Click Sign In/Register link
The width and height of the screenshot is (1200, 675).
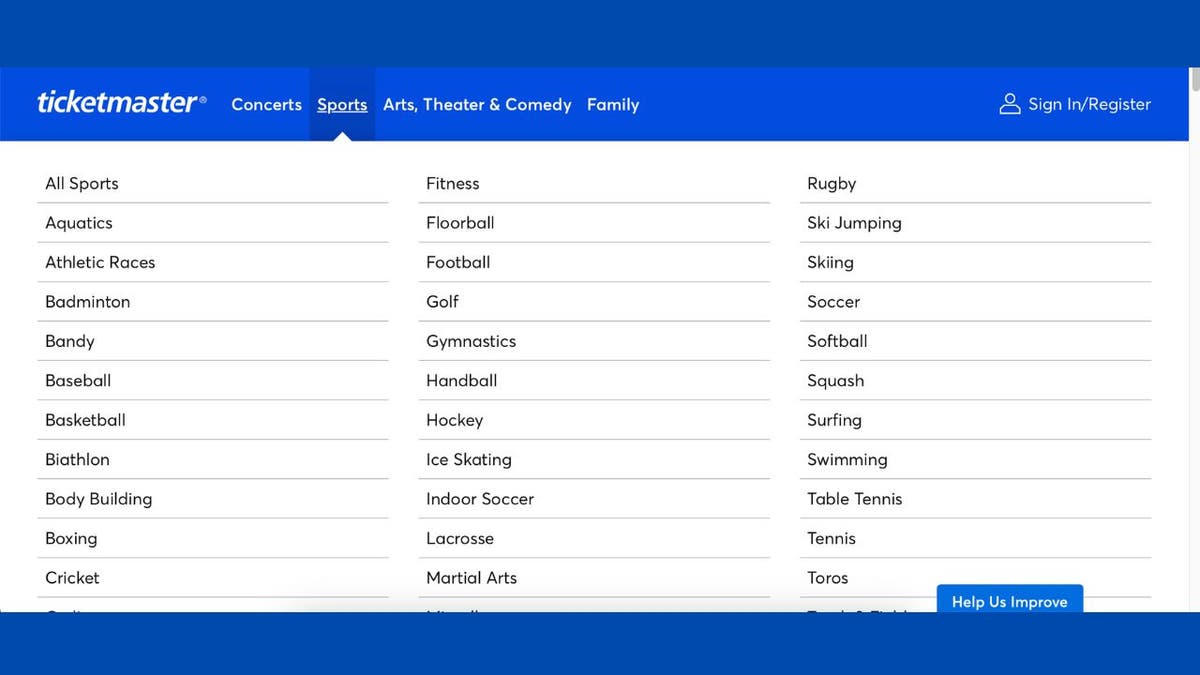tap(1089, 104)
